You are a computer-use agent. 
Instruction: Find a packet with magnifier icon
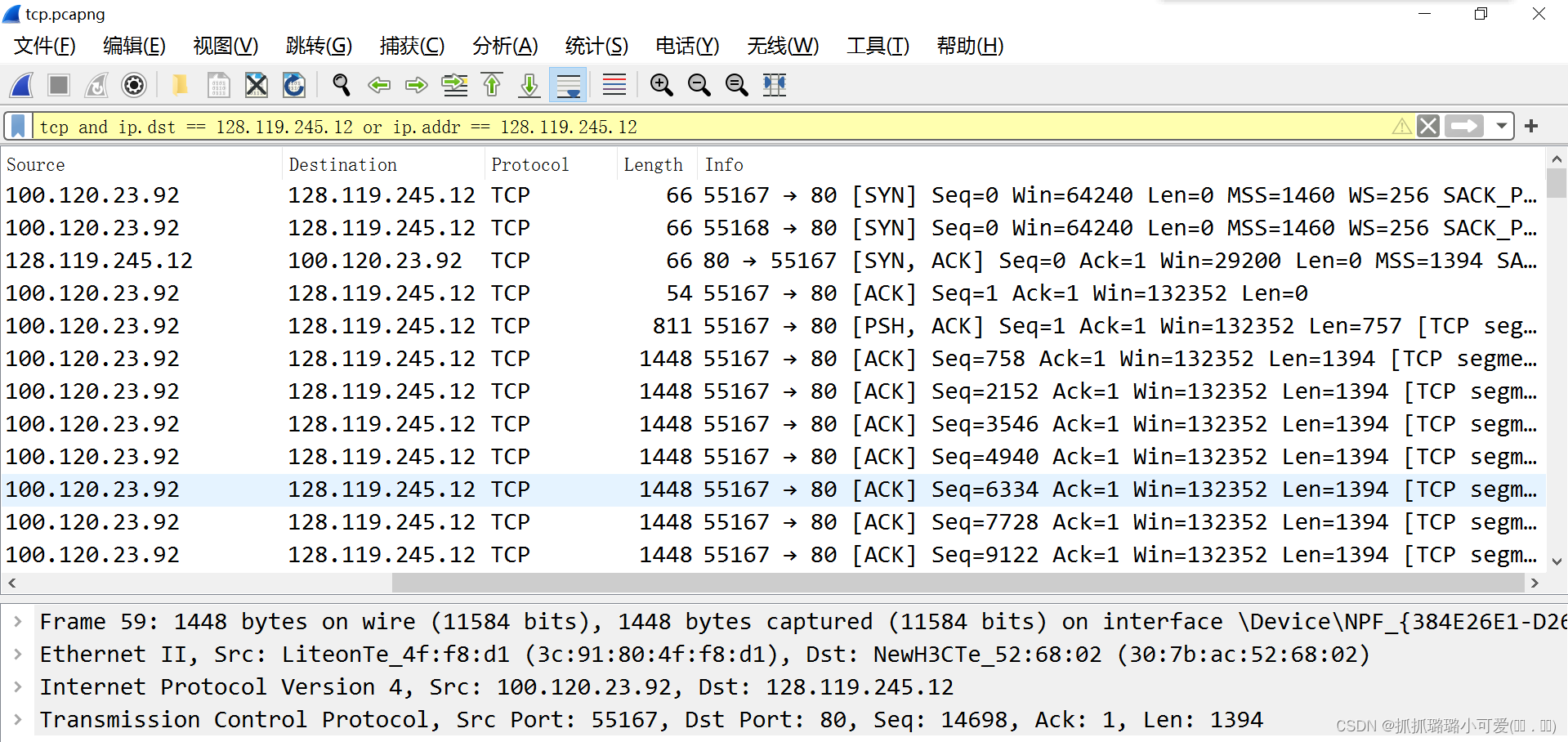click(x=342, y=85)
